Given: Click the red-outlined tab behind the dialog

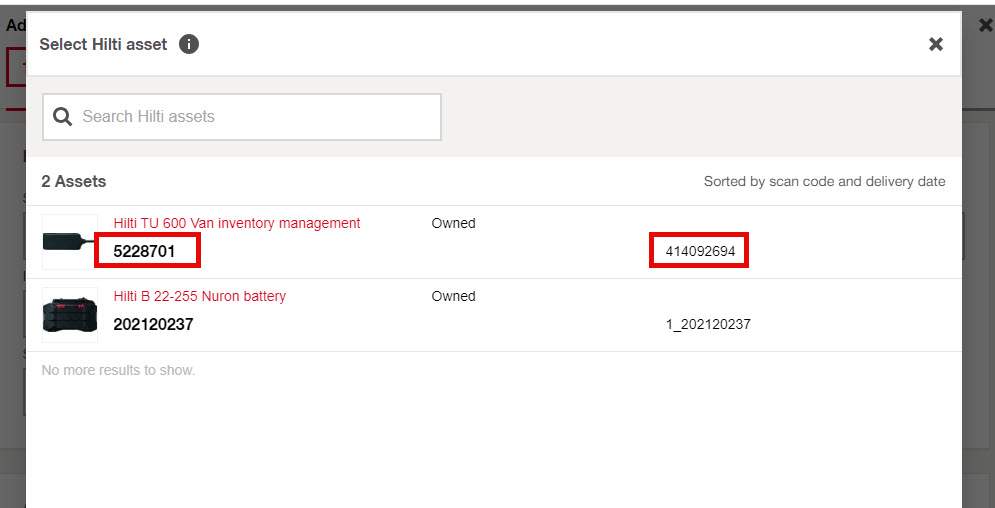Looking at the screenshot, I should (15, 66).
